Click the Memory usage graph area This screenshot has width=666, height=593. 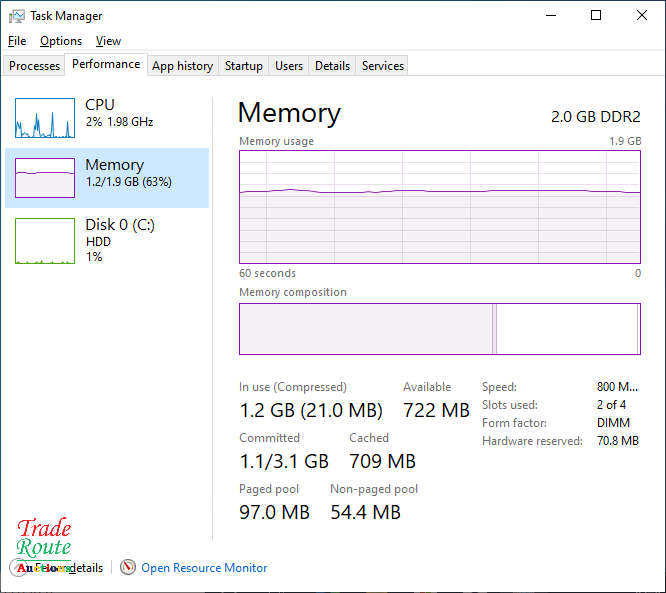tap(440, 207)
